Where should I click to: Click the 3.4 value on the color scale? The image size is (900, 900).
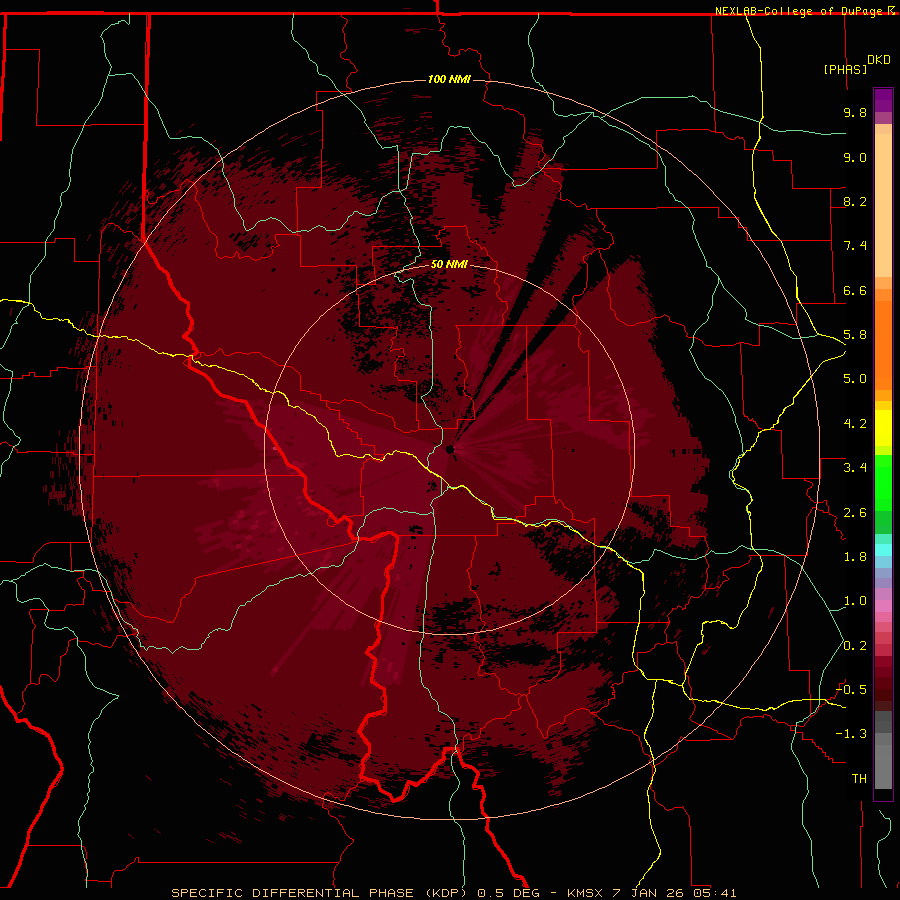pyautogui.click(x=855, y=468)
